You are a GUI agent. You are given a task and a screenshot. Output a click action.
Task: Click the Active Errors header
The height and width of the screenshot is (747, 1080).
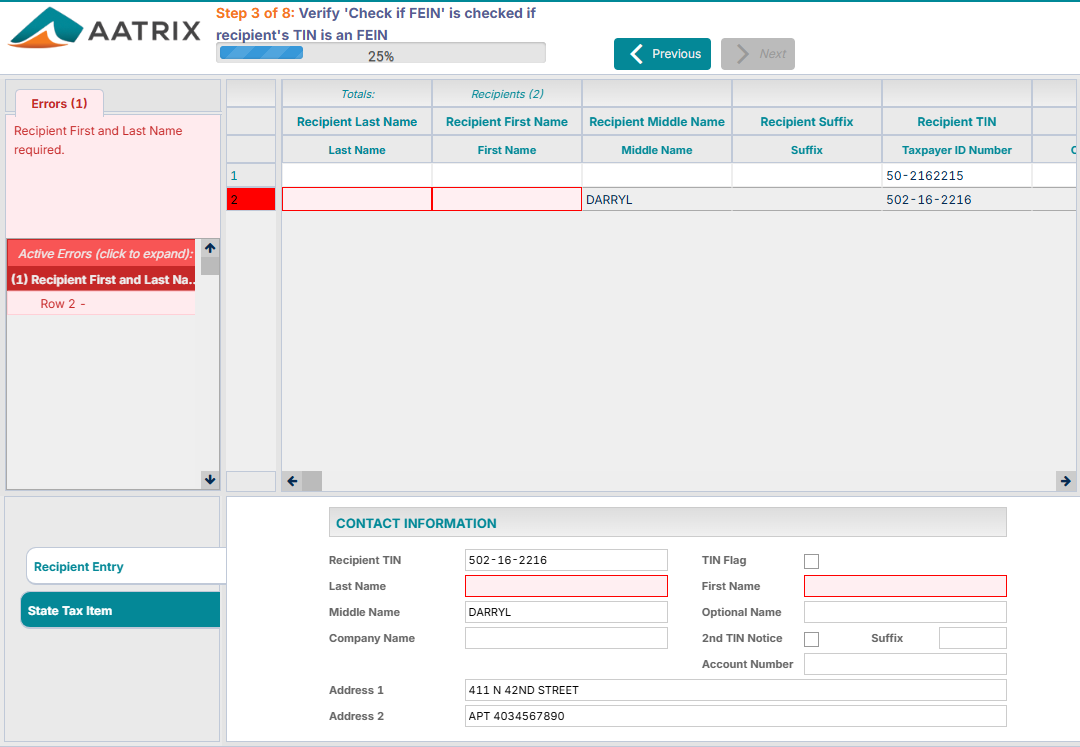(102, 253)
